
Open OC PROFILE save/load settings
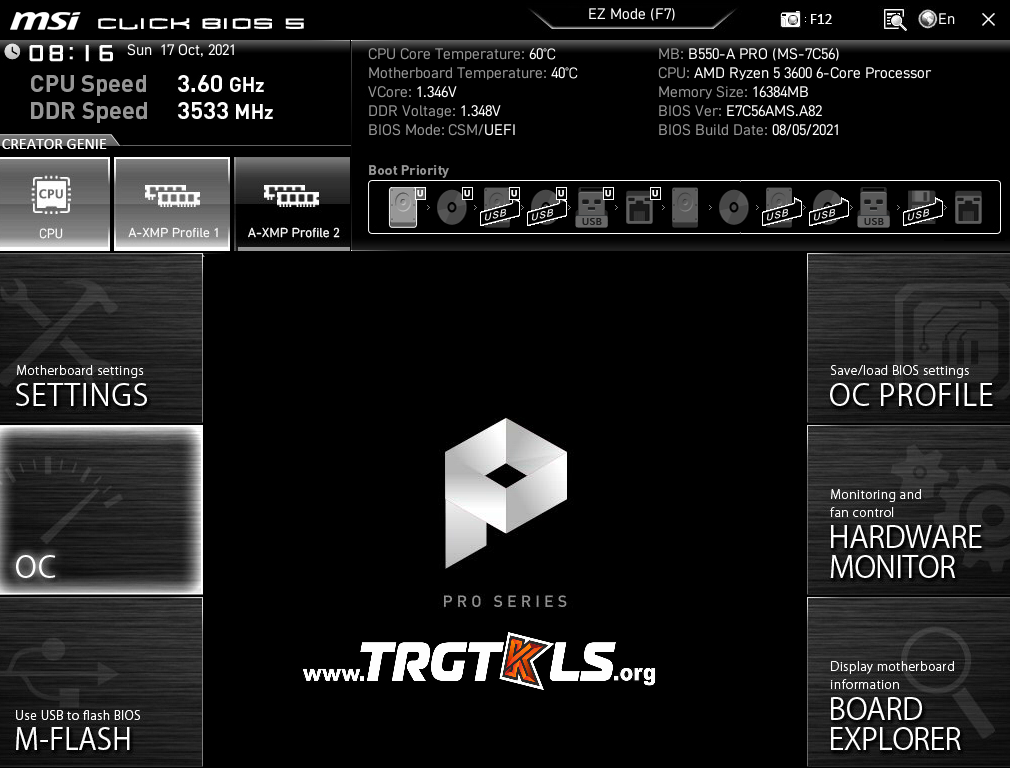[908, 338]
